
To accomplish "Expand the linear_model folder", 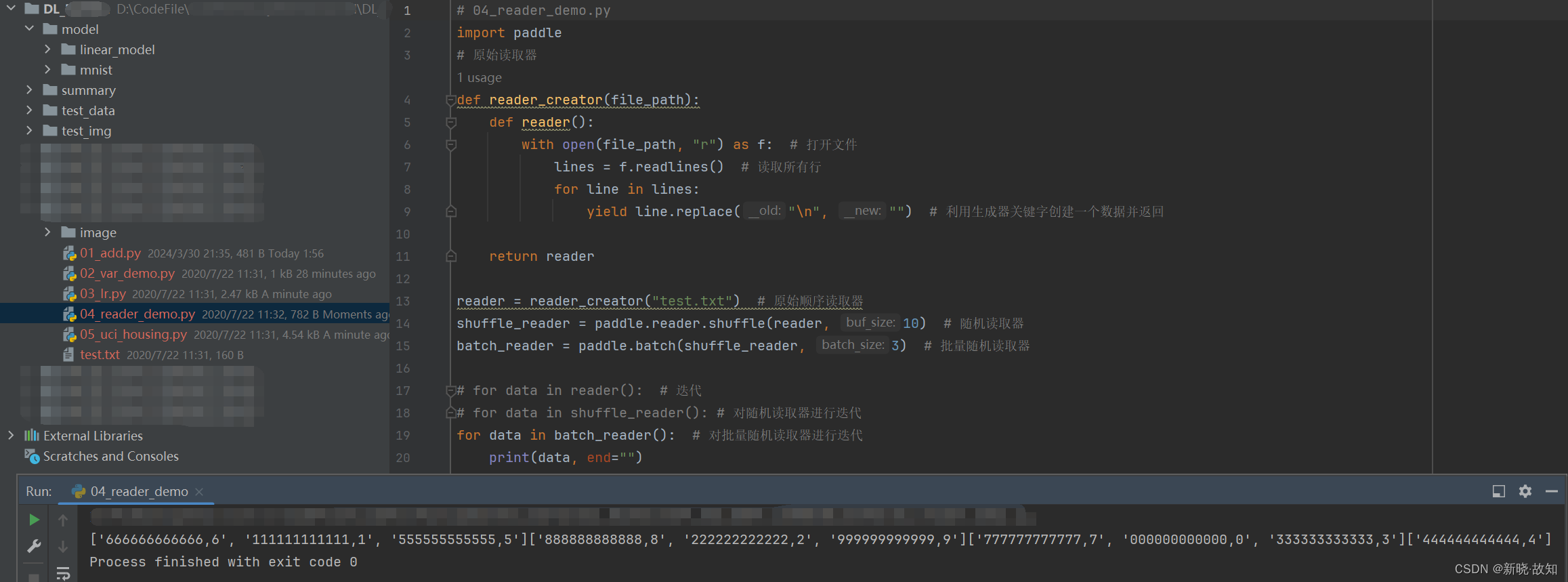I will 47,49.
